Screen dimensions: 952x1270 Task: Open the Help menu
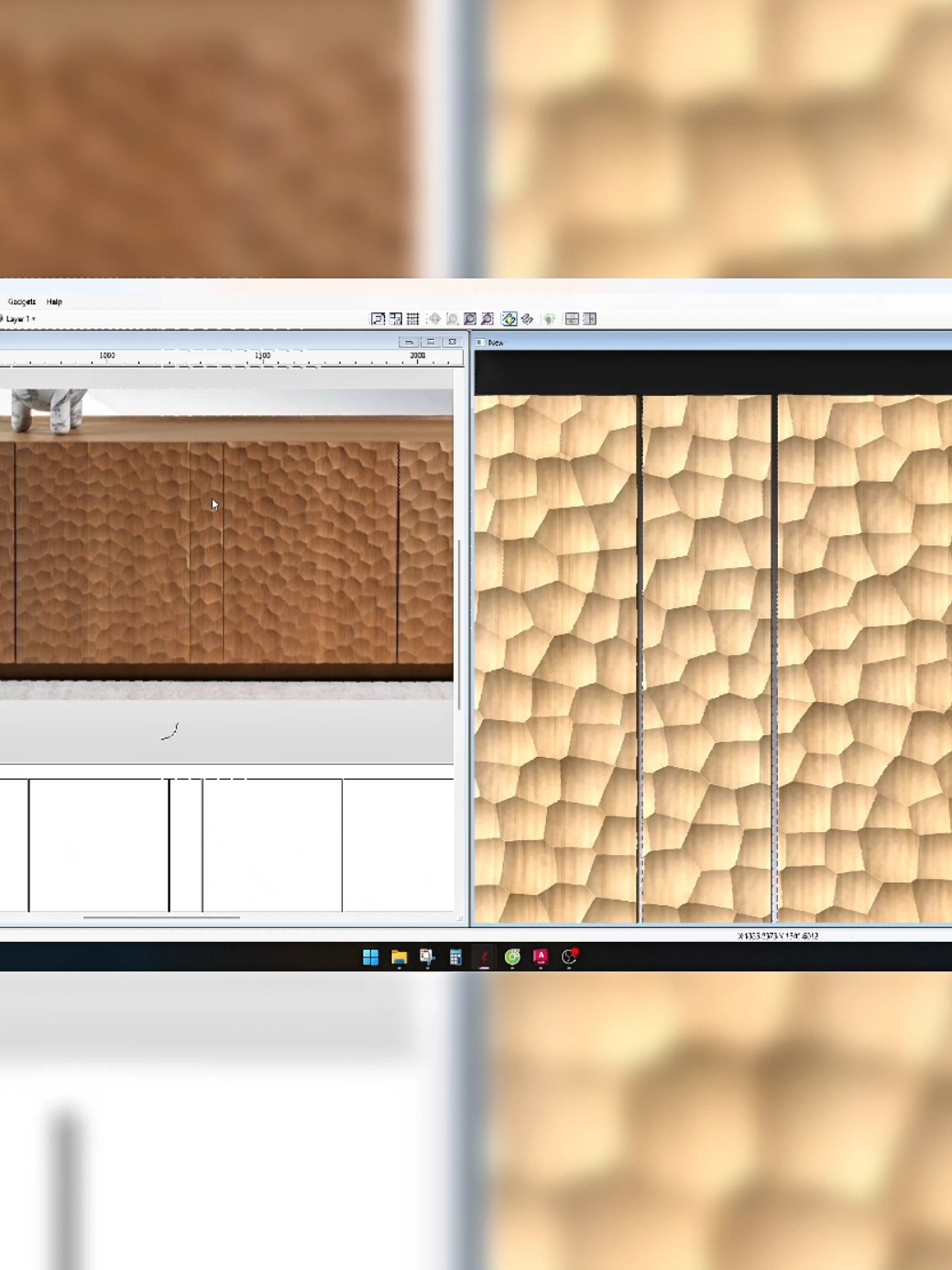53,301
